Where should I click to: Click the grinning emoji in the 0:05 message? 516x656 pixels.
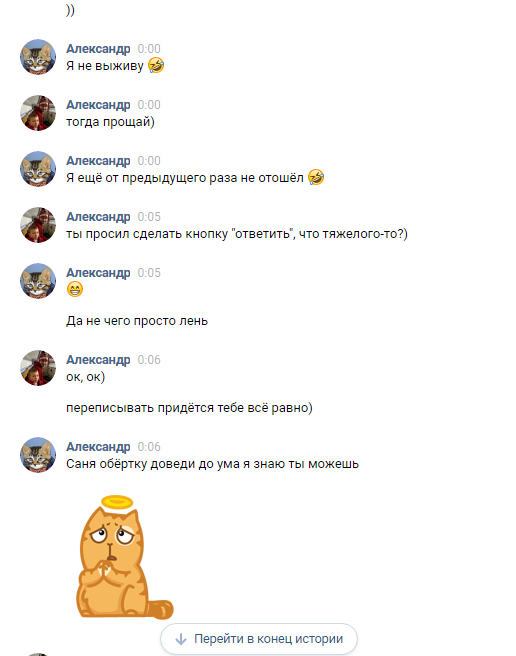[75, 290]
